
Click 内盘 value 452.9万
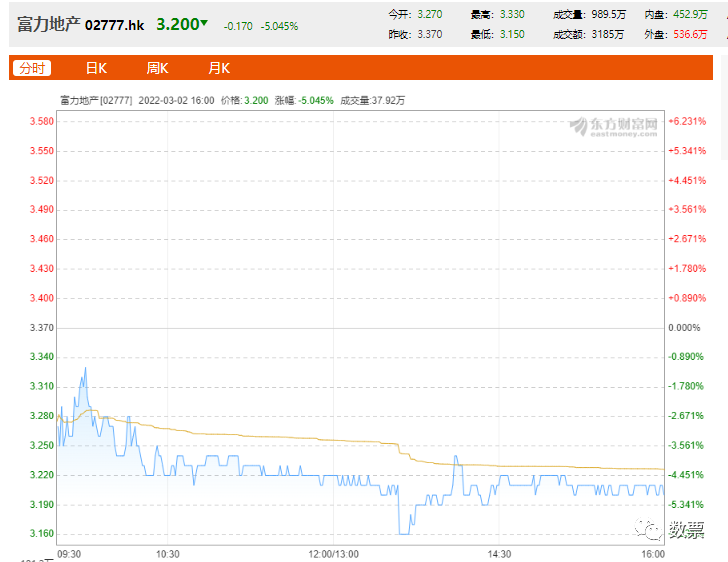click(690, 14)
